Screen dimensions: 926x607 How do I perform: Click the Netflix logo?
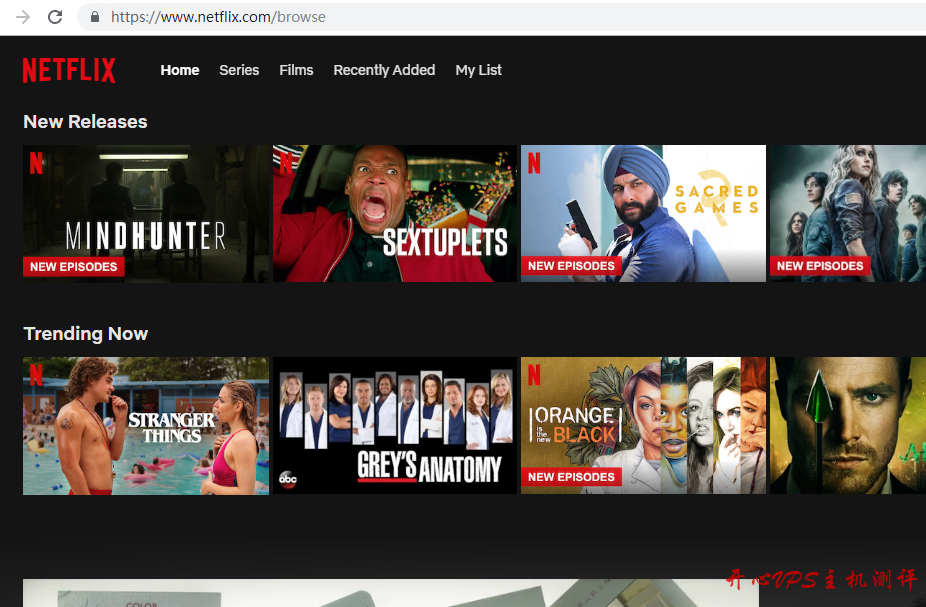point(69,70)
